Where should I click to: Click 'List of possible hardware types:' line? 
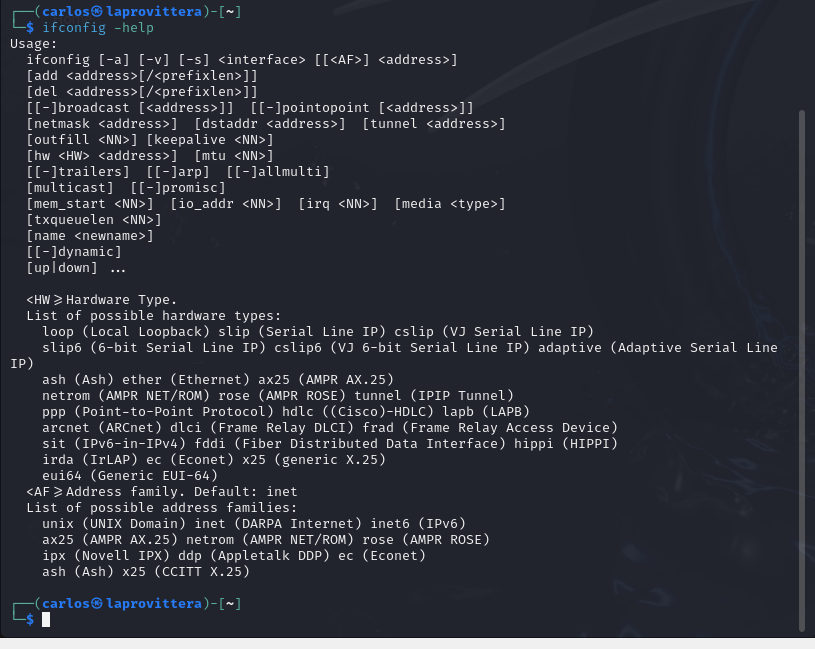pos(154,315)
